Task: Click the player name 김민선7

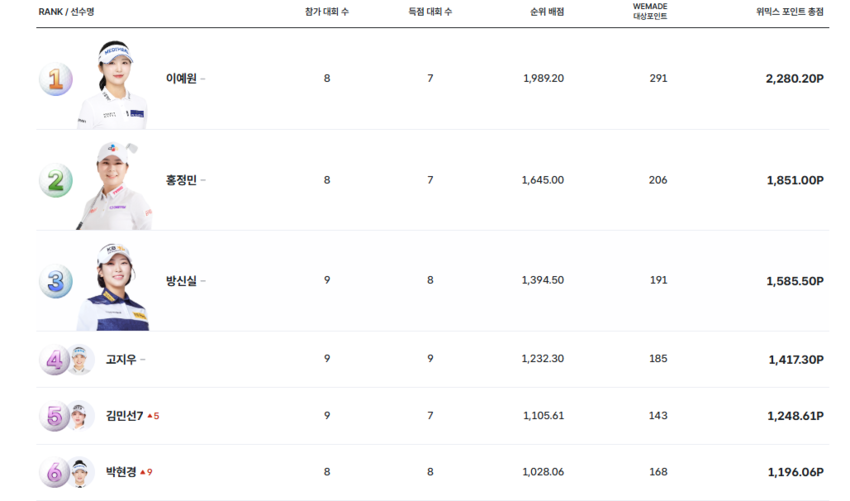Action: [x=124, y=415]
